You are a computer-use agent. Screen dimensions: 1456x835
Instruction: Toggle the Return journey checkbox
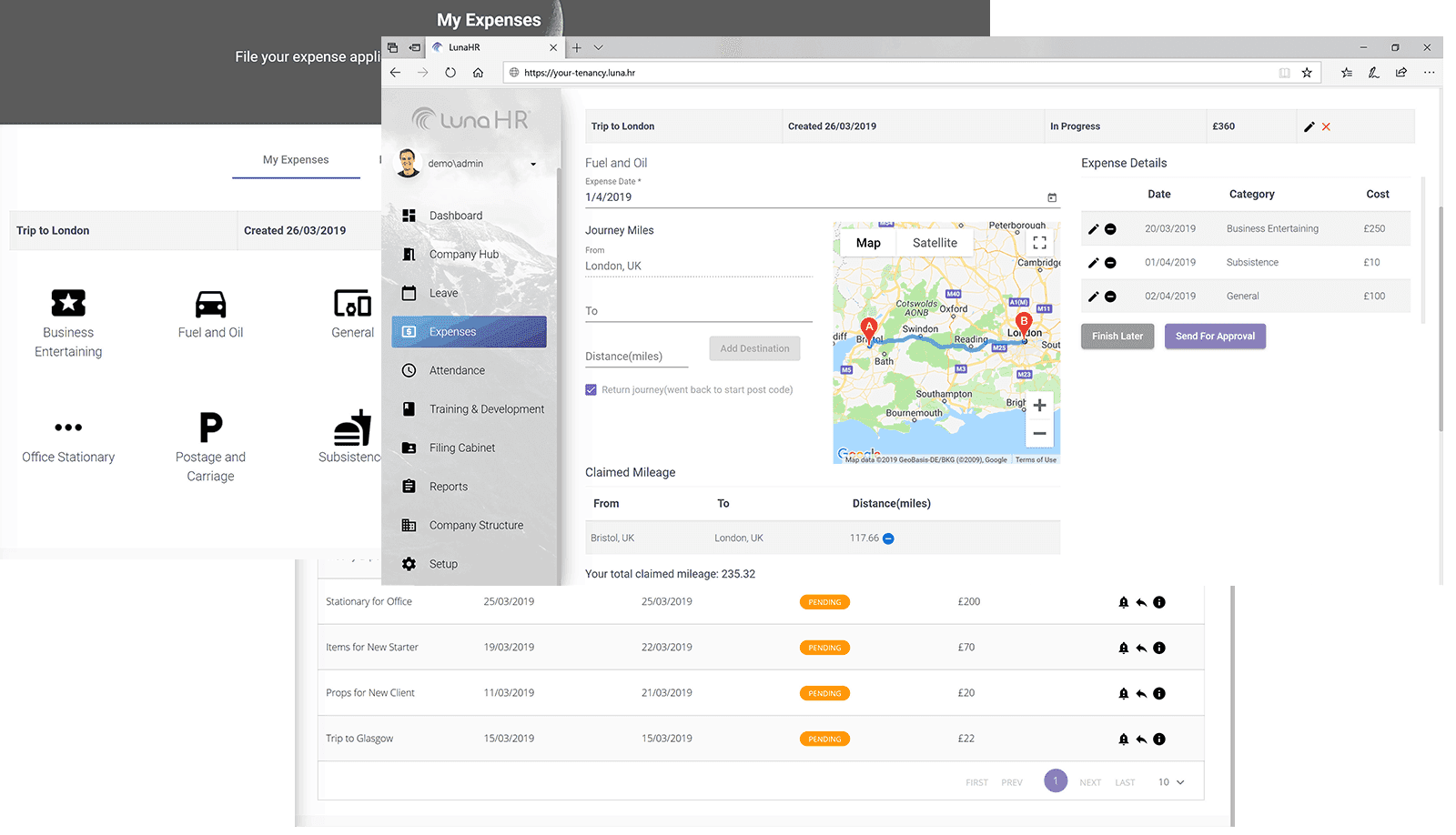(591, 390)
